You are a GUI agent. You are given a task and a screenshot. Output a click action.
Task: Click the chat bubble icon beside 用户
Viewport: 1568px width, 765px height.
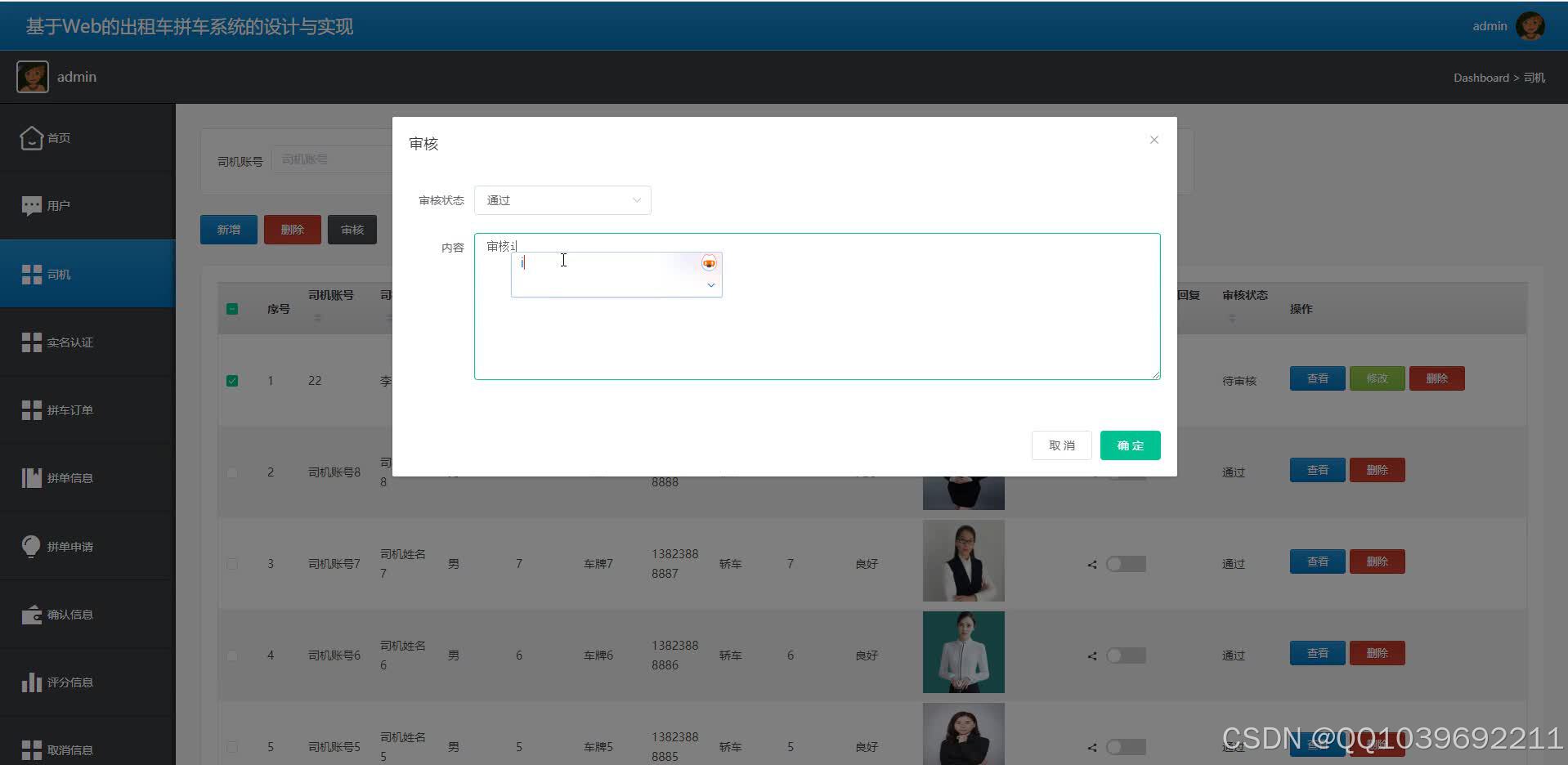tap(31, 206)
